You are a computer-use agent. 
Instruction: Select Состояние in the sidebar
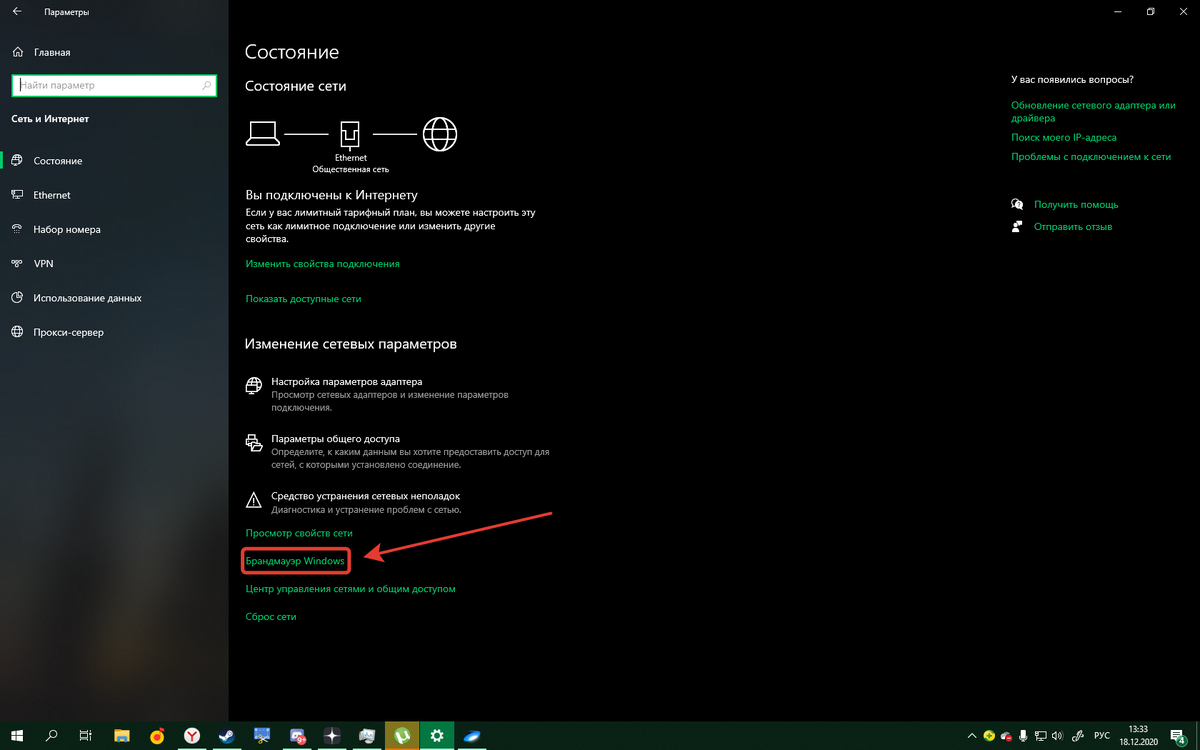(x=58, y=161)
